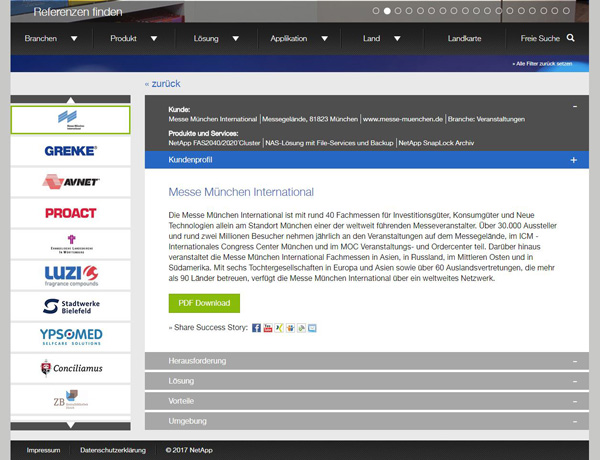Click the green-grey share icon

tap(301, 328)
